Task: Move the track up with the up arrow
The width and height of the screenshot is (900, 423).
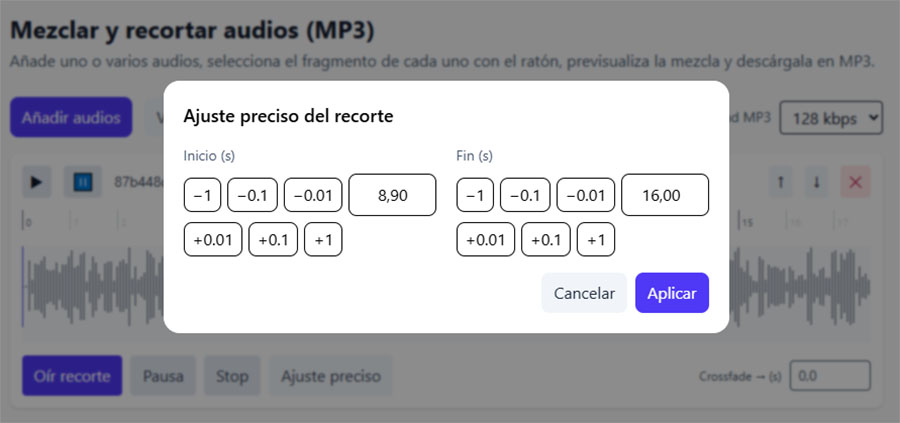Action: tap(781, 182)
